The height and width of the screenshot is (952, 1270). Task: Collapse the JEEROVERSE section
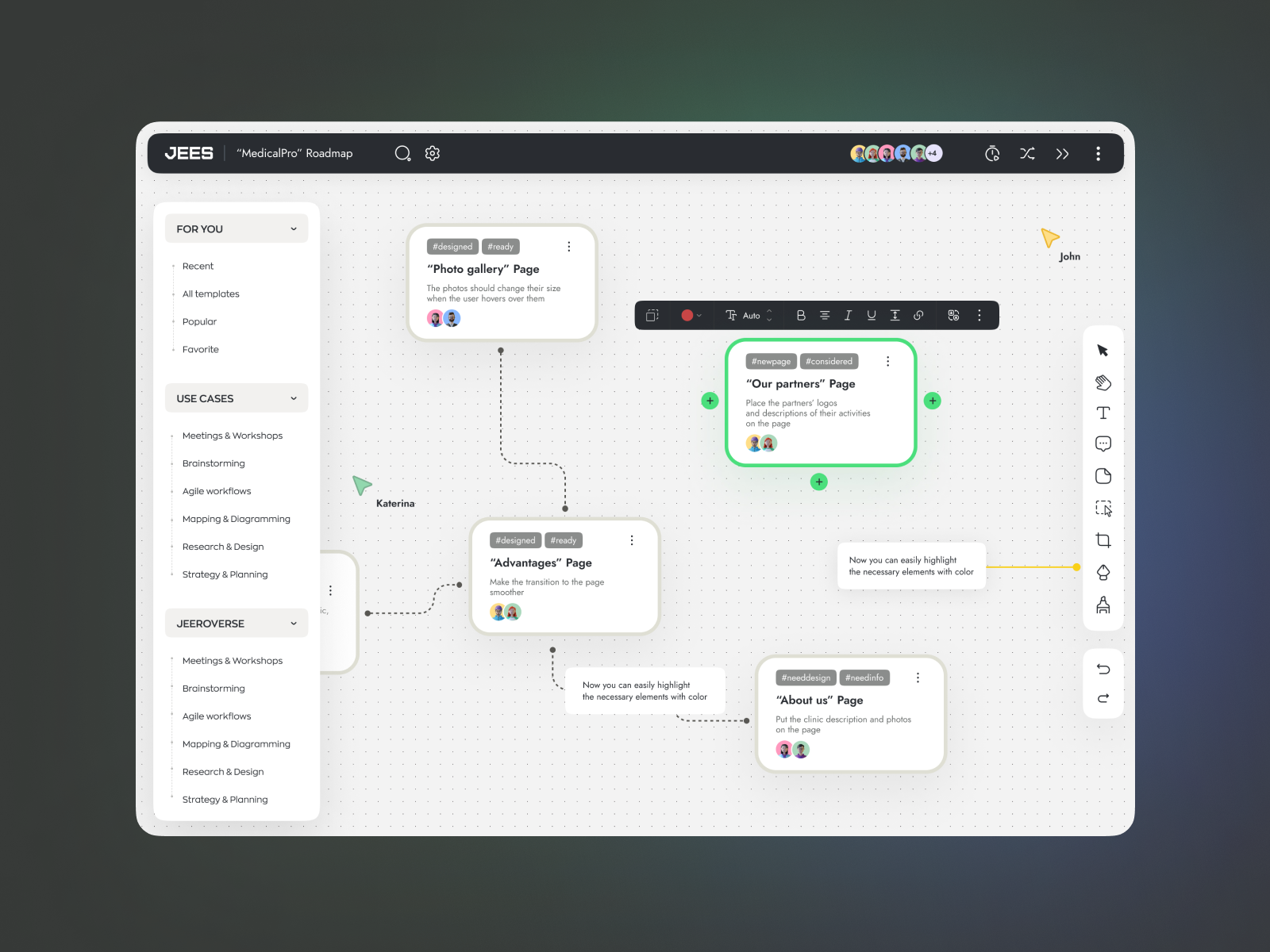(x=237, y=624)
